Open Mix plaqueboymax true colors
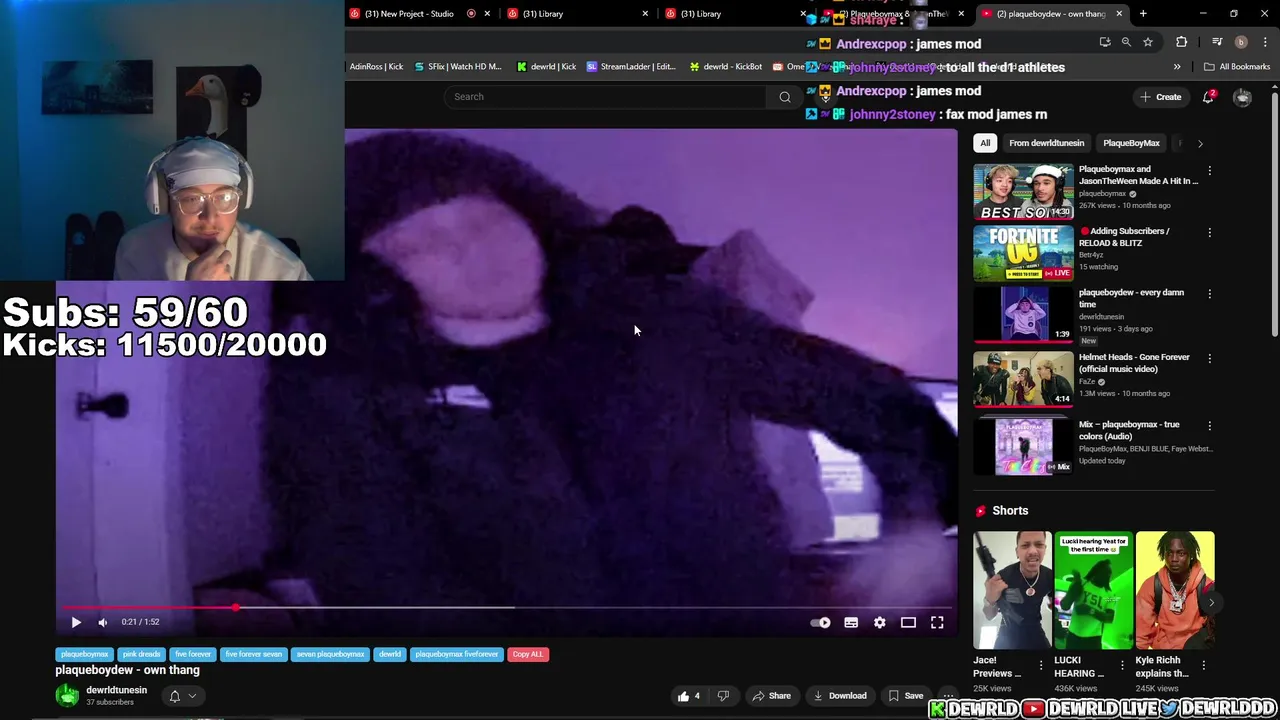Viewport: 1280px width, 720px height. point(1023,446)
